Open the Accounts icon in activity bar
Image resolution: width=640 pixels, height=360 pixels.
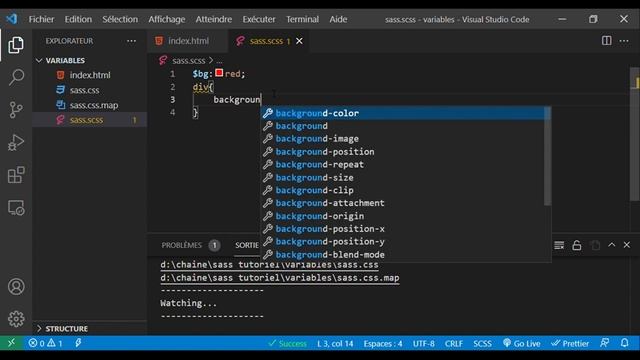point(16,287)
